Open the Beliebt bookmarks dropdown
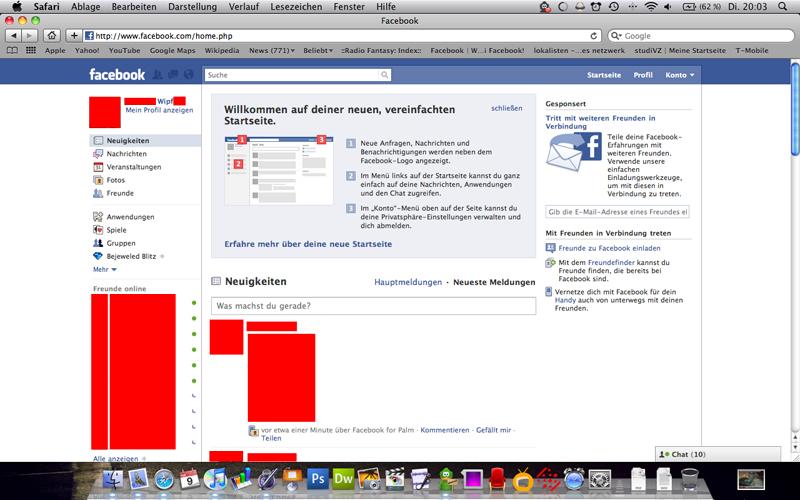This screenshot has width=800, height=500. tap(318, 51)
